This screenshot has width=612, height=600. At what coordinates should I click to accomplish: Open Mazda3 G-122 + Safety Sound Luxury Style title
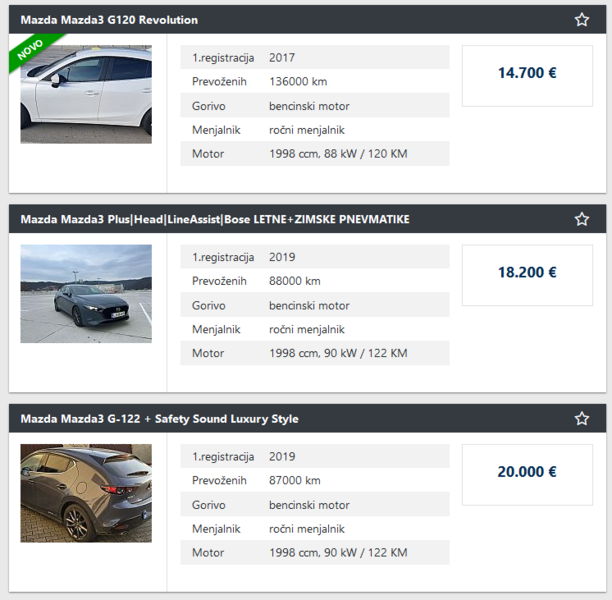pos(159,419)
